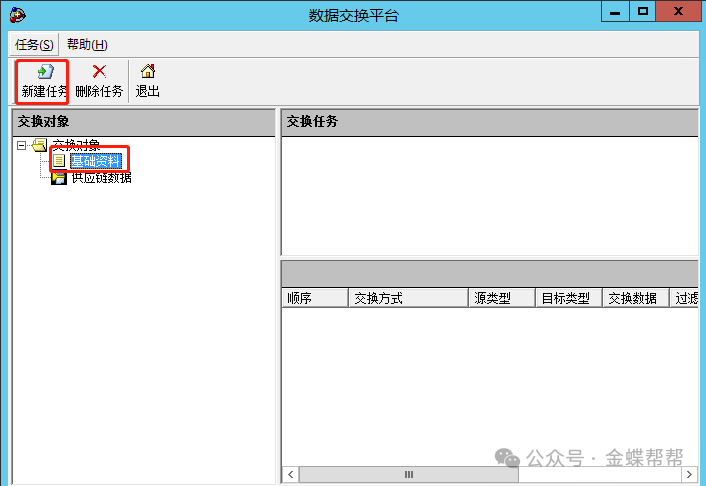Select the 供应链数据 tree item
Image resolution: width=706 pixels, height=486 pixels.
pyautogui.click(x=101, y=178)
